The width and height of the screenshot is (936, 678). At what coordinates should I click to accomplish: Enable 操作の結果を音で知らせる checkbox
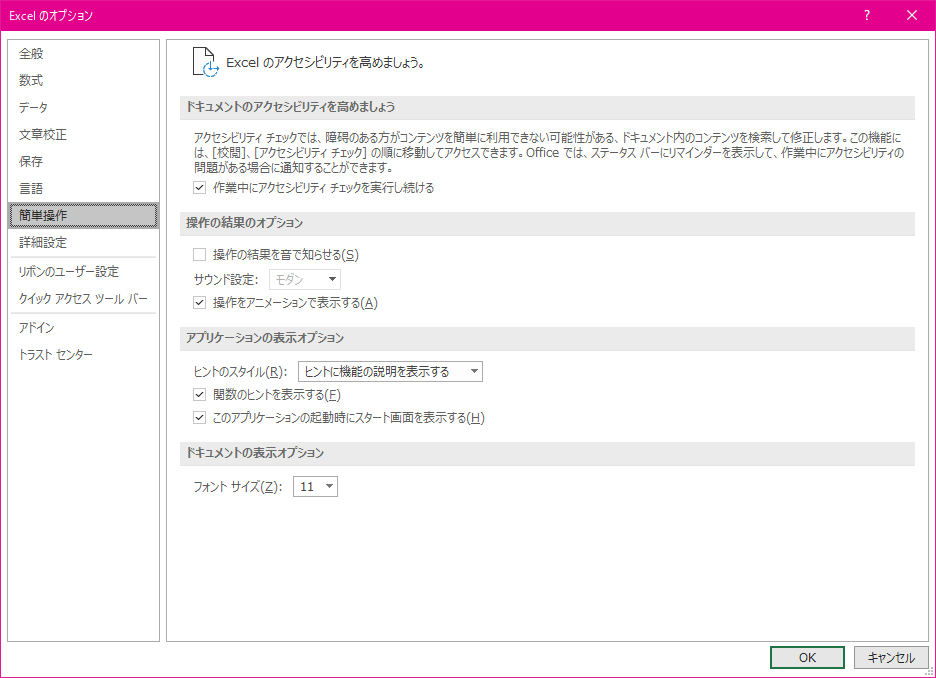[x=199, y=255]
